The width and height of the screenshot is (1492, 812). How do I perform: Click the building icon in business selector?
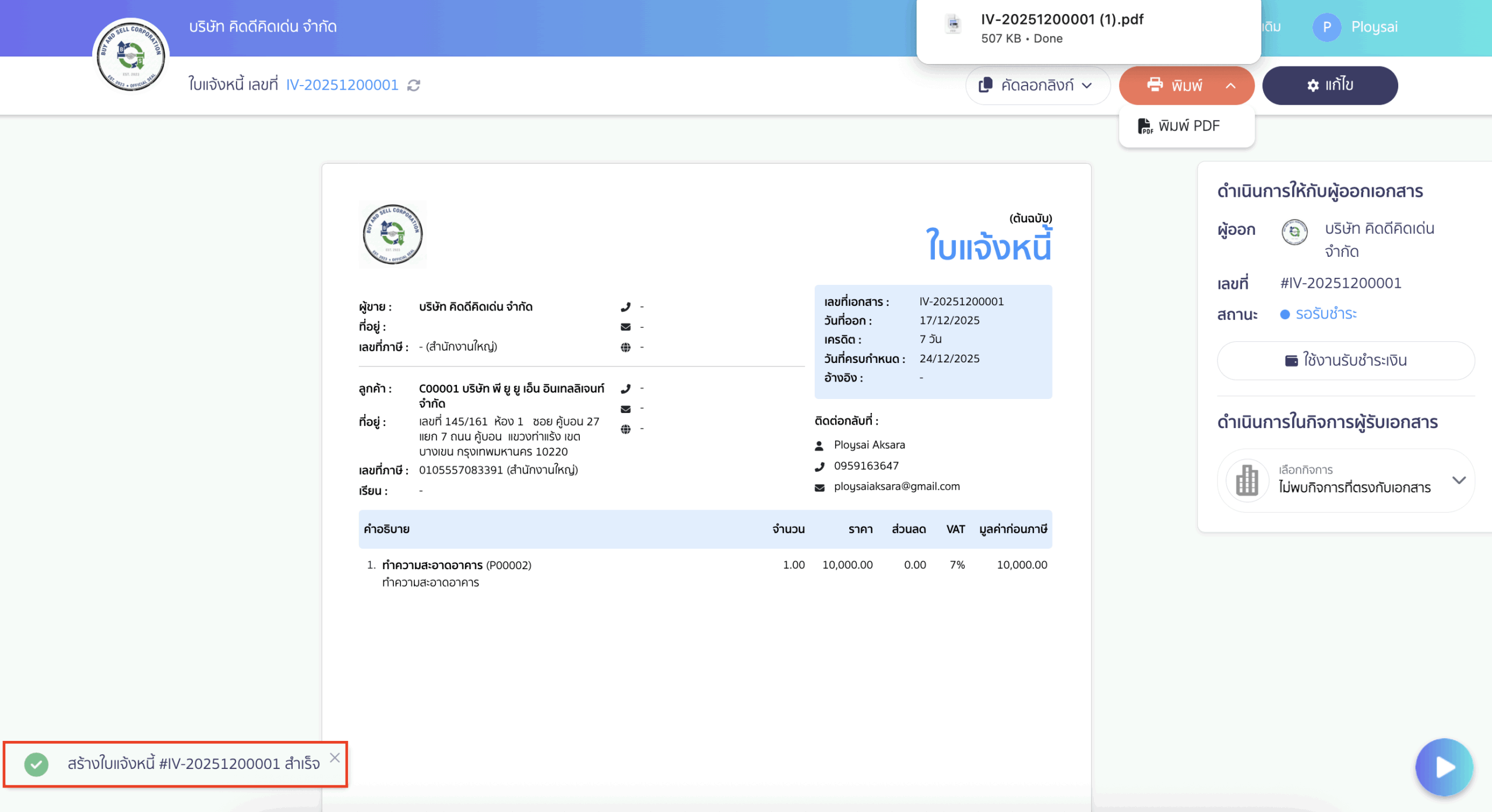1247,480
